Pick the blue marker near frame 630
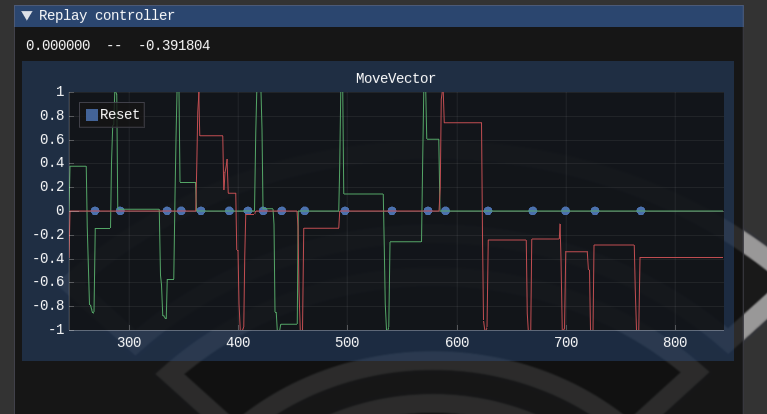767x414 pixels. (x=488, y=211)
